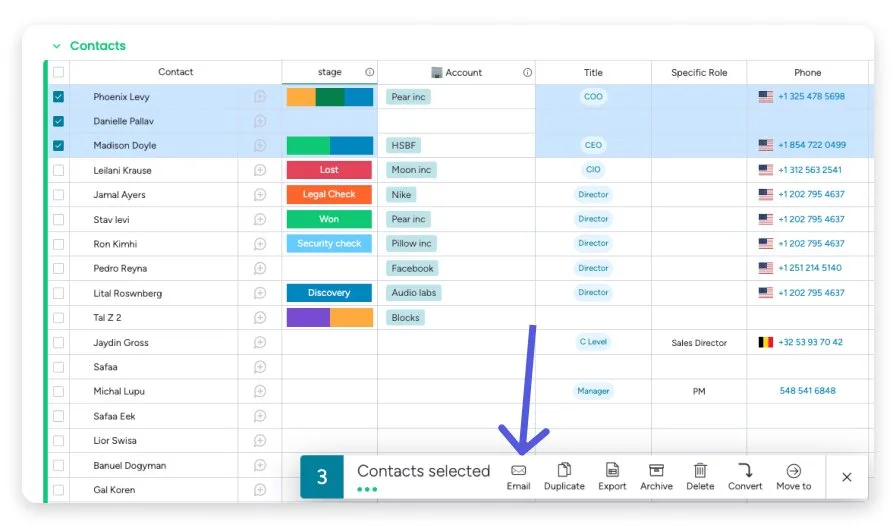
Task: Open Michal Lupu's phone number link
Action: [x=807, y=391]
